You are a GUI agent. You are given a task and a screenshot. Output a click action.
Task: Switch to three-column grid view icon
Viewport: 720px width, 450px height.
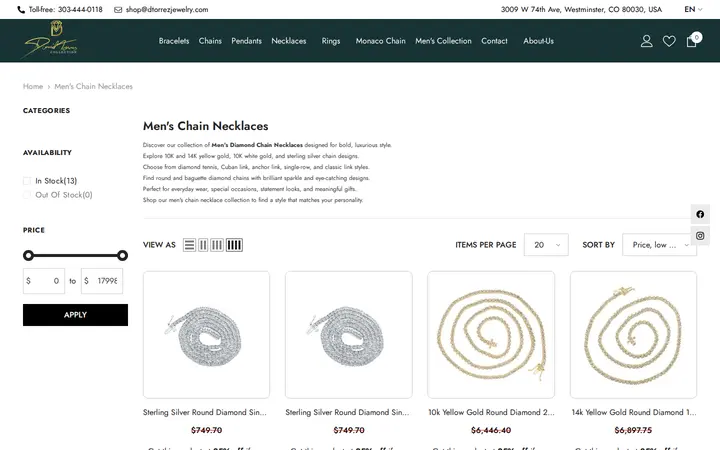coord(217,245)
